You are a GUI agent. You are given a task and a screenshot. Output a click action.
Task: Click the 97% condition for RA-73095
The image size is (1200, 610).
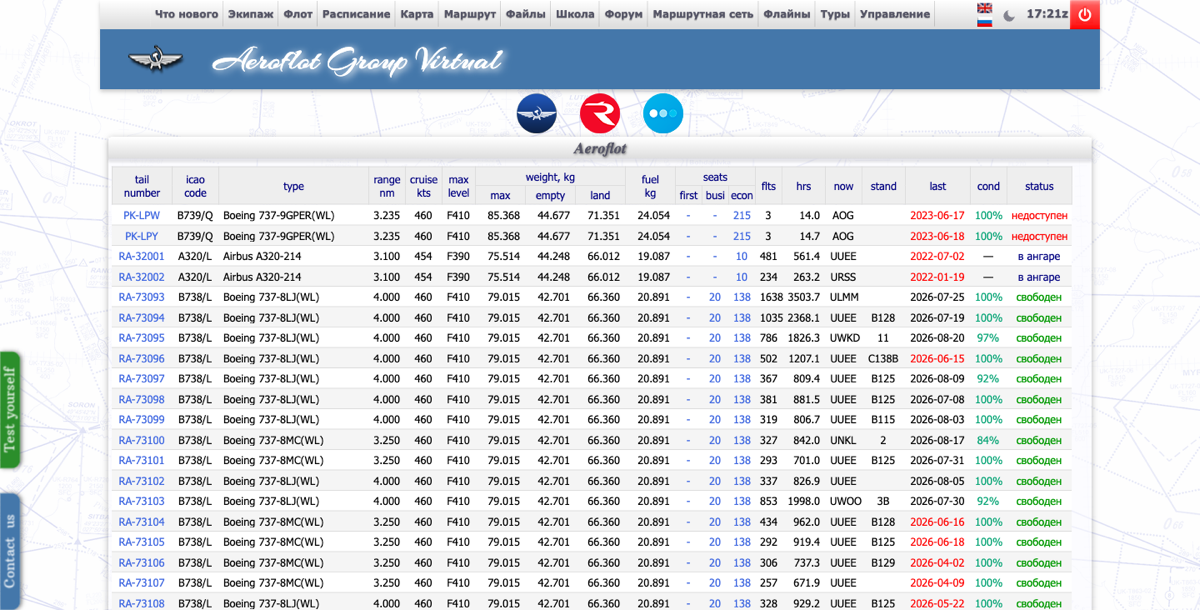coord(988,338)
